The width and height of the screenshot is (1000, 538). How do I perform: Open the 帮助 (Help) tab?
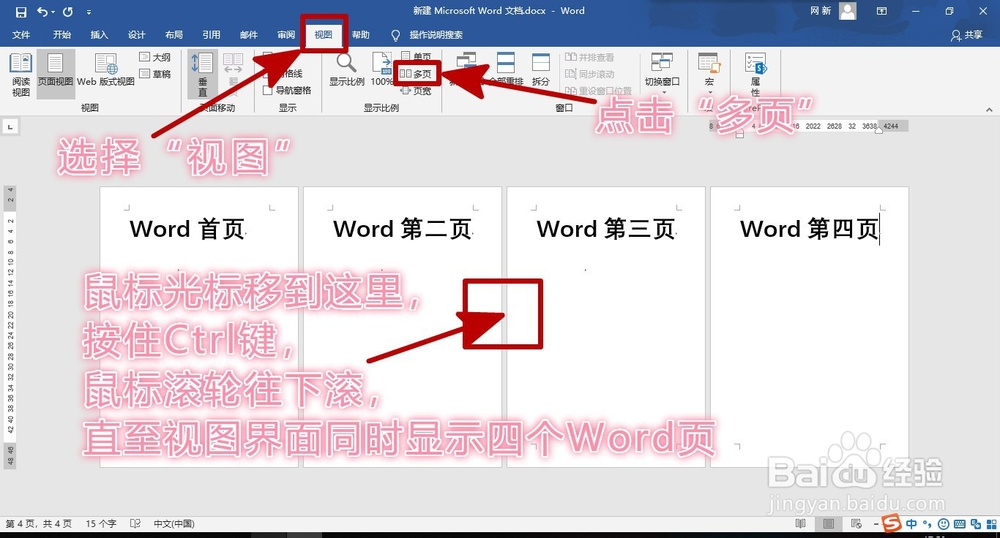(x=360, y=35)
